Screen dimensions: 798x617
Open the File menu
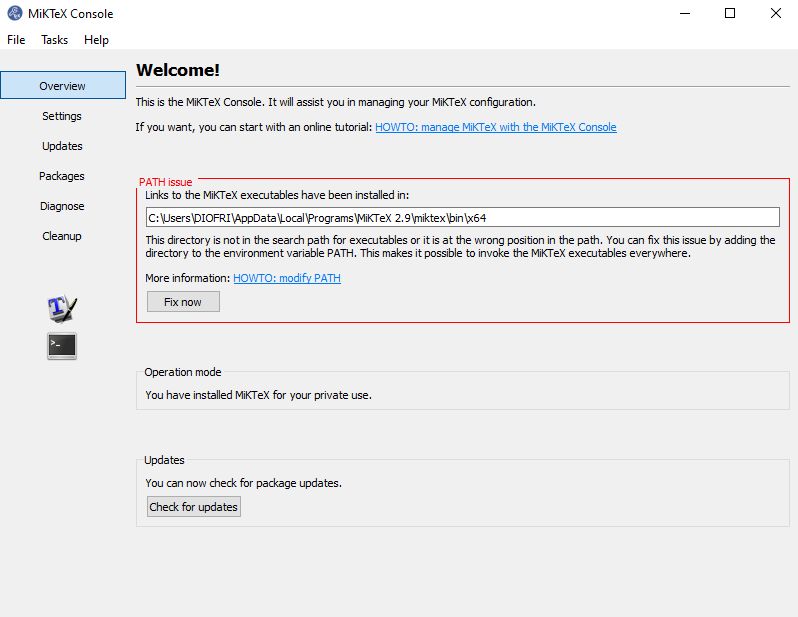[x=16, y=40]
